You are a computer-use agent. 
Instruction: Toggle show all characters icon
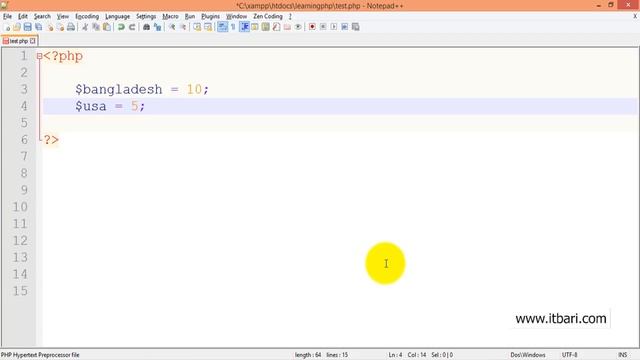coord(233,27)
